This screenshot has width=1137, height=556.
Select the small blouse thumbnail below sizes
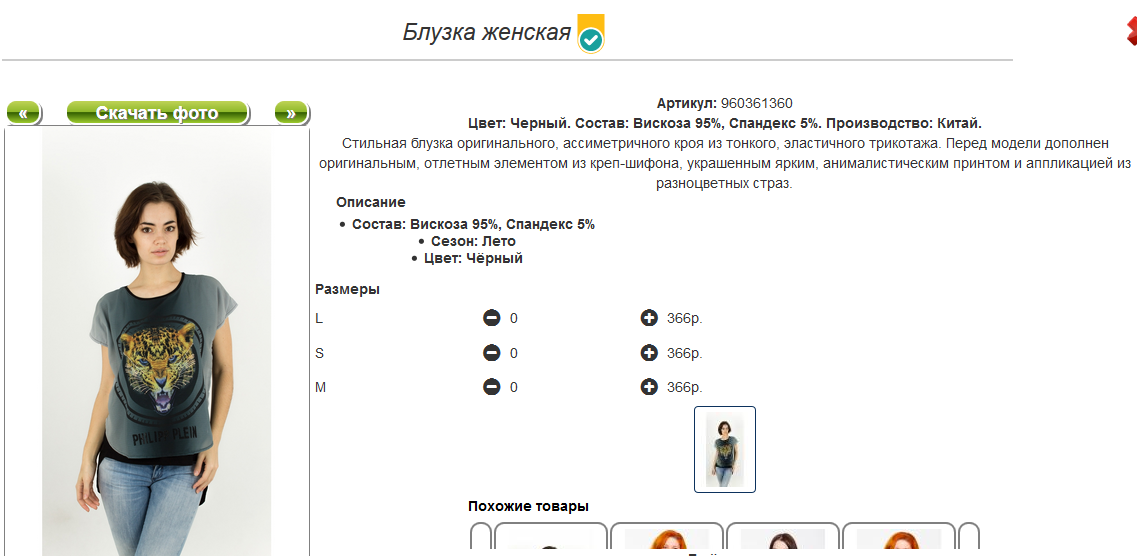(x=724, y=449)
